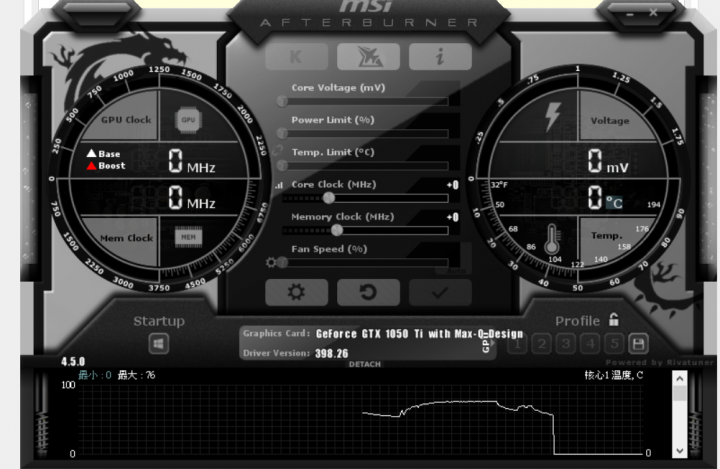Viewport: 720px width, 469px height.
Task: Click the Fan Speed slider handle
Action: pyautogui.click(x=282, y=263)
